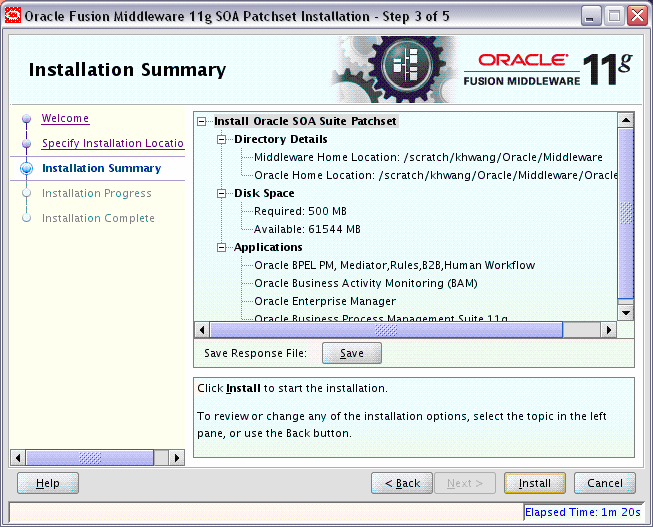Image resolution: width=653 pixels, height=527 pixels.
Task: Open Help for this installer
Action: click(48, 483)
